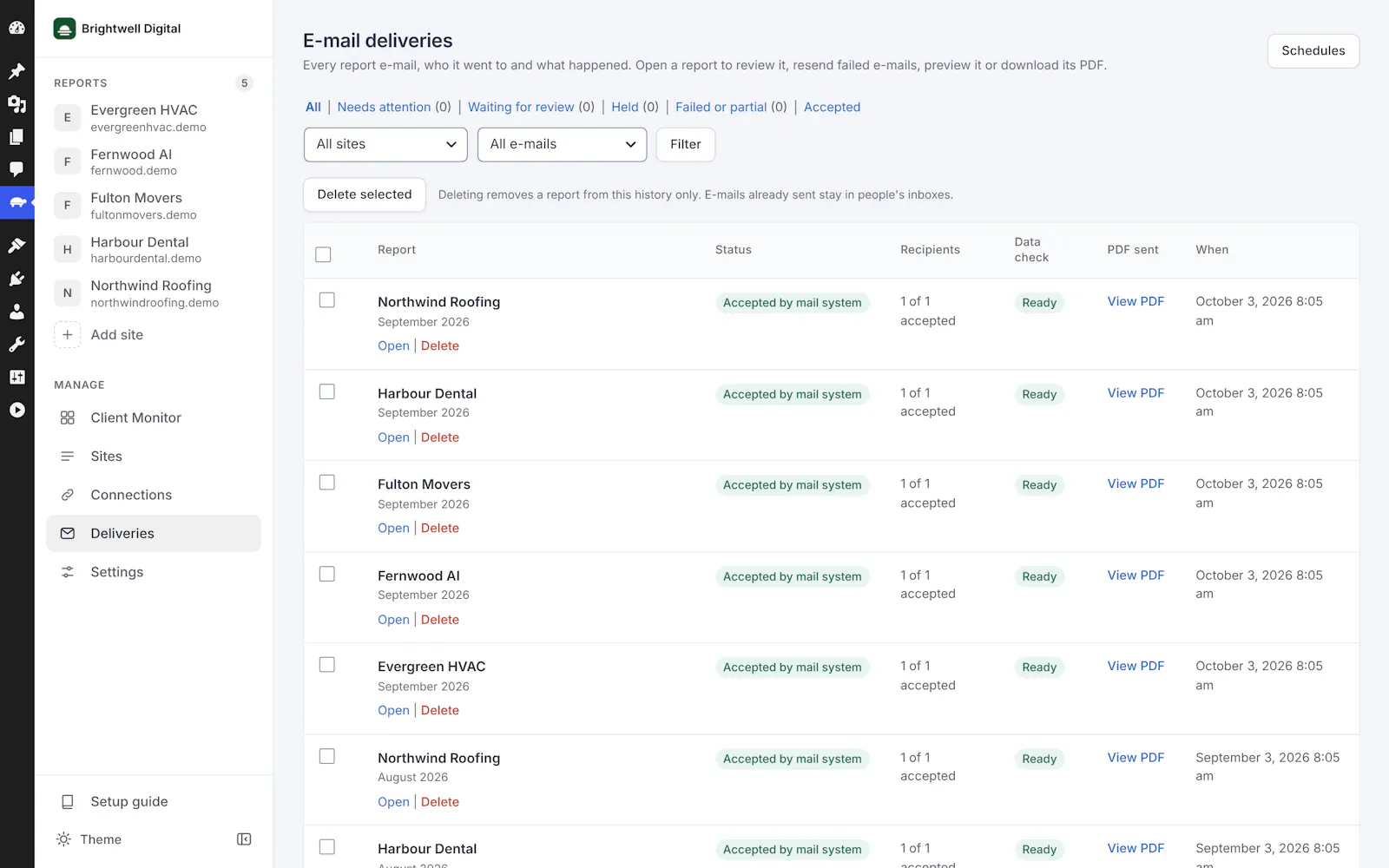Expand the All sites dropdown
This screenshot has width=1389, height=868.
click(385, 144)
